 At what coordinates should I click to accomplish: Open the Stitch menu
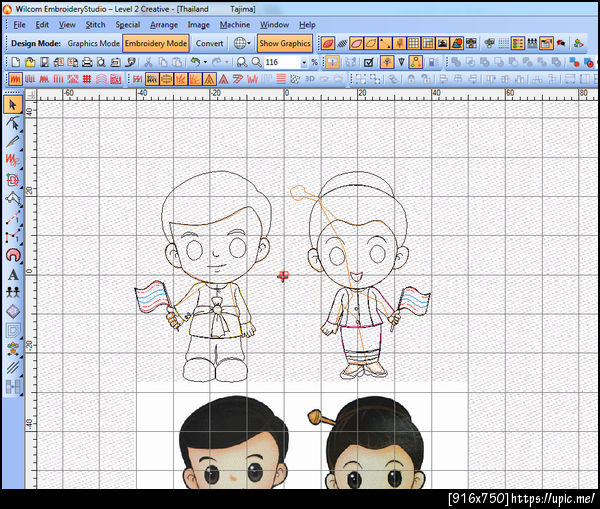tap(95, 25)
